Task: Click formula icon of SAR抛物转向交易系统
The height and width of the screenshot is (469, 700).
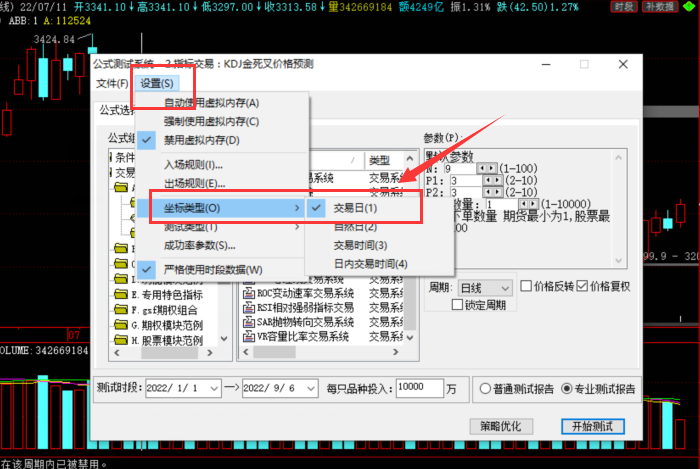Action: click(x=249, y=322)
